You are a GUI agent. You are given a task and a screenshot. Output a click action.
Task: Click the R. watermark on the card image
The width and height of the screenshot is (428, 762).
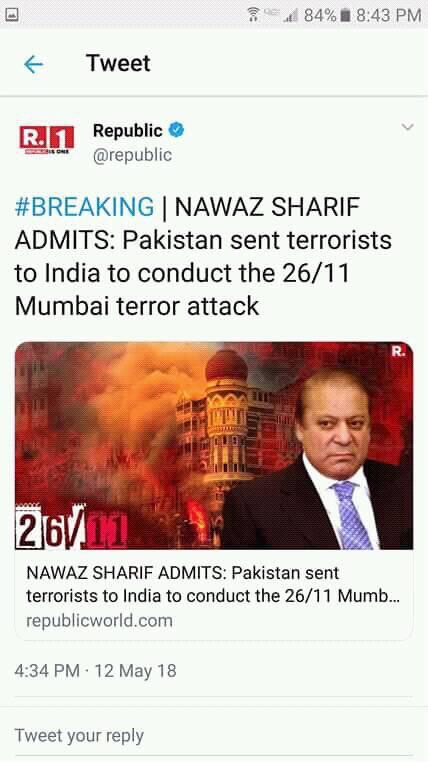click(x=398, y=352)
